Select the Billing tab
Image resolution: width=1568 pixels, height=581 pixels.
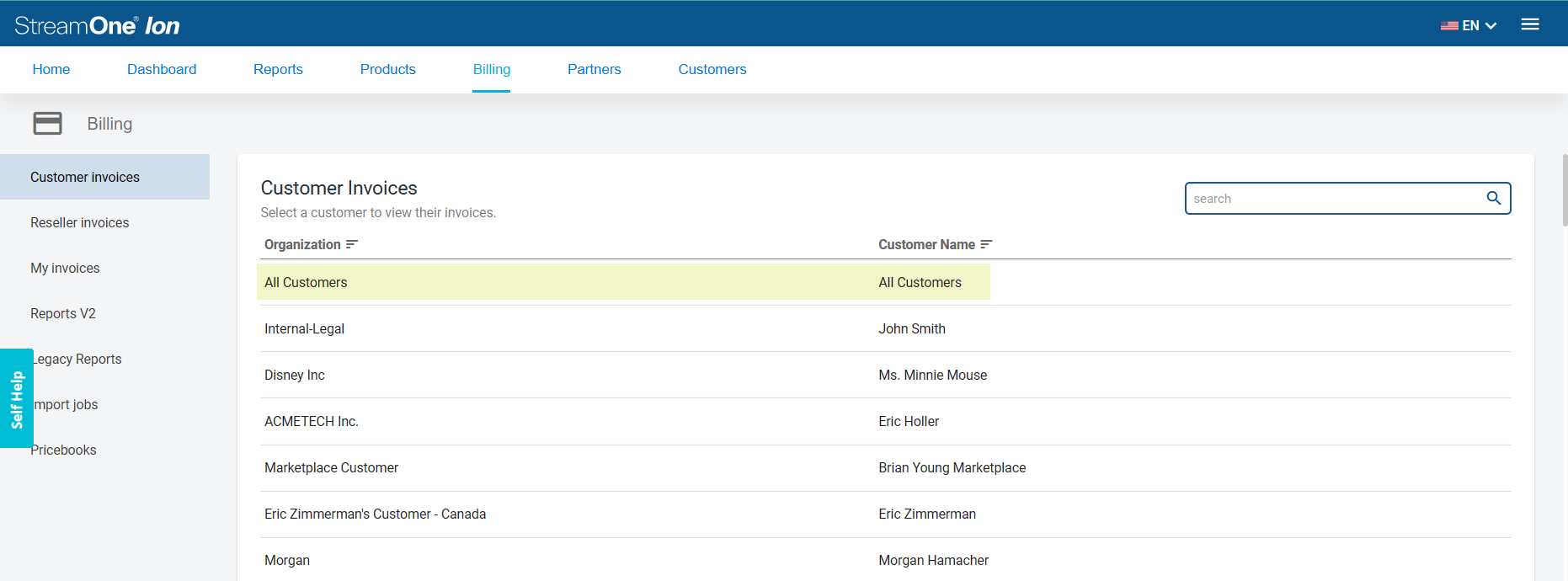tap(492, 69)
